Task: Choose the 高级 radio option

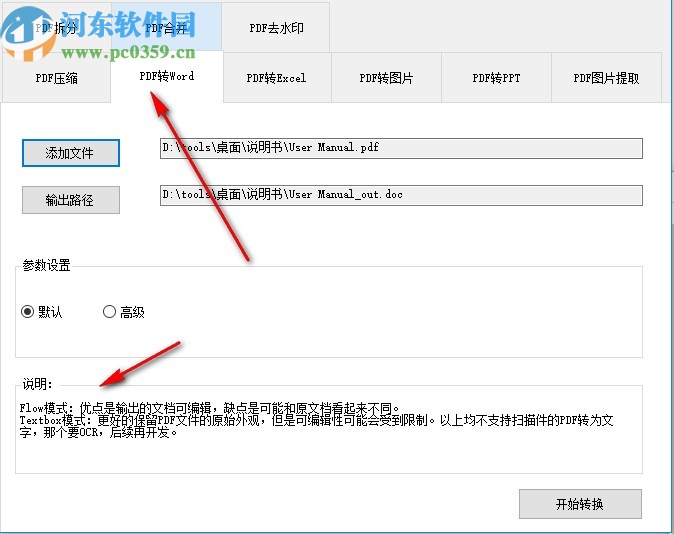Action: (x=124, y=312)
